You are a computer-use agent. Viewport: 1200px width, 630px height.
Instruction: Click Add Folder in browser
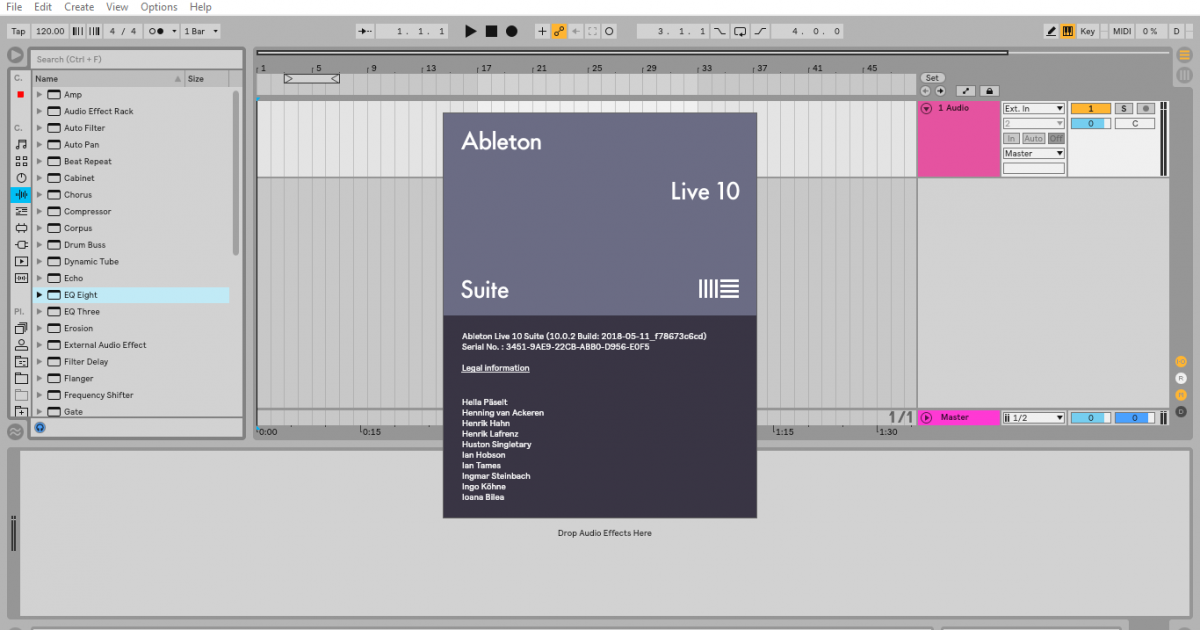[x=21, y=411]
